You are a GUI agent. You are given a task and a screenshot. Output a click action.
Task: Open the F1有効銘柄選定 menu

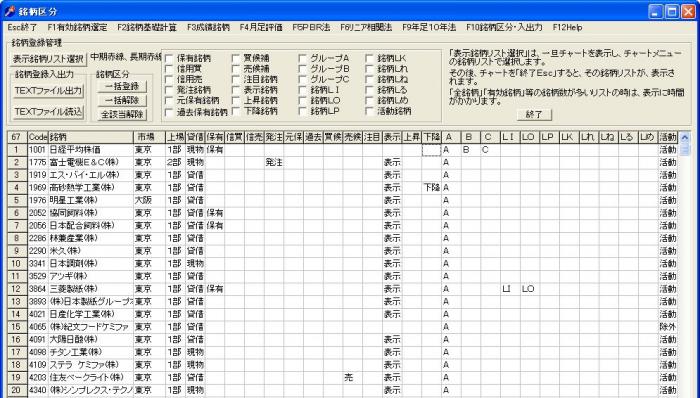pyautogui.click(x=77, y=27)
